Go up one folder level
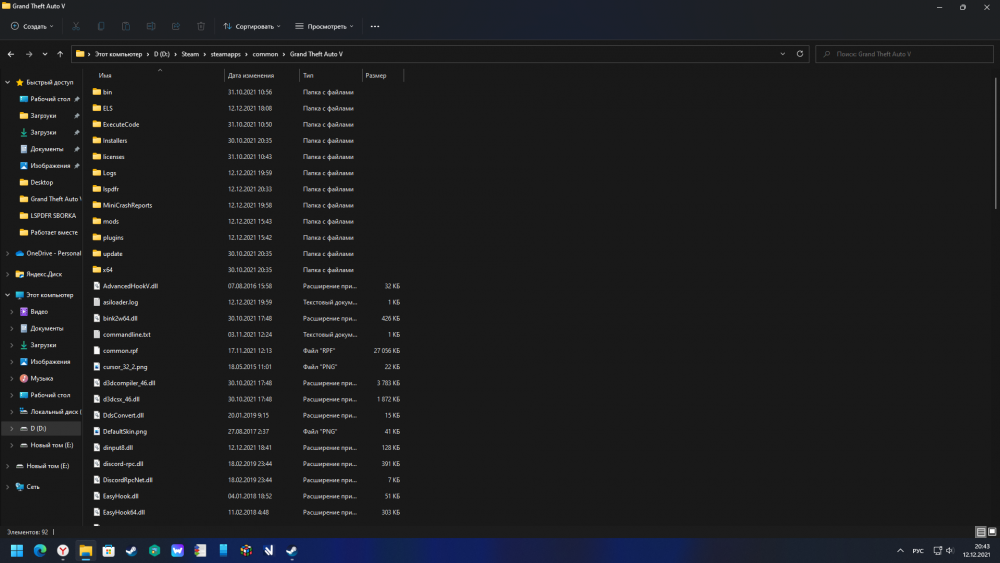 tap(60, 54)
